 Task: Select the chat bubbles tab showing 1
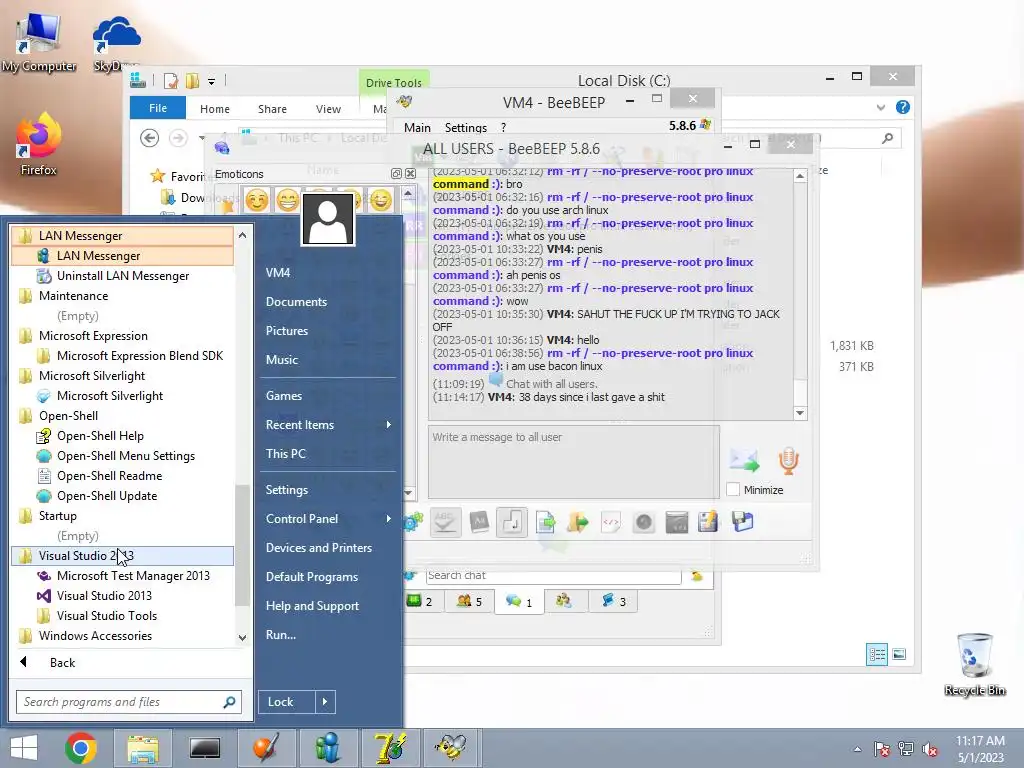(520, 601)
